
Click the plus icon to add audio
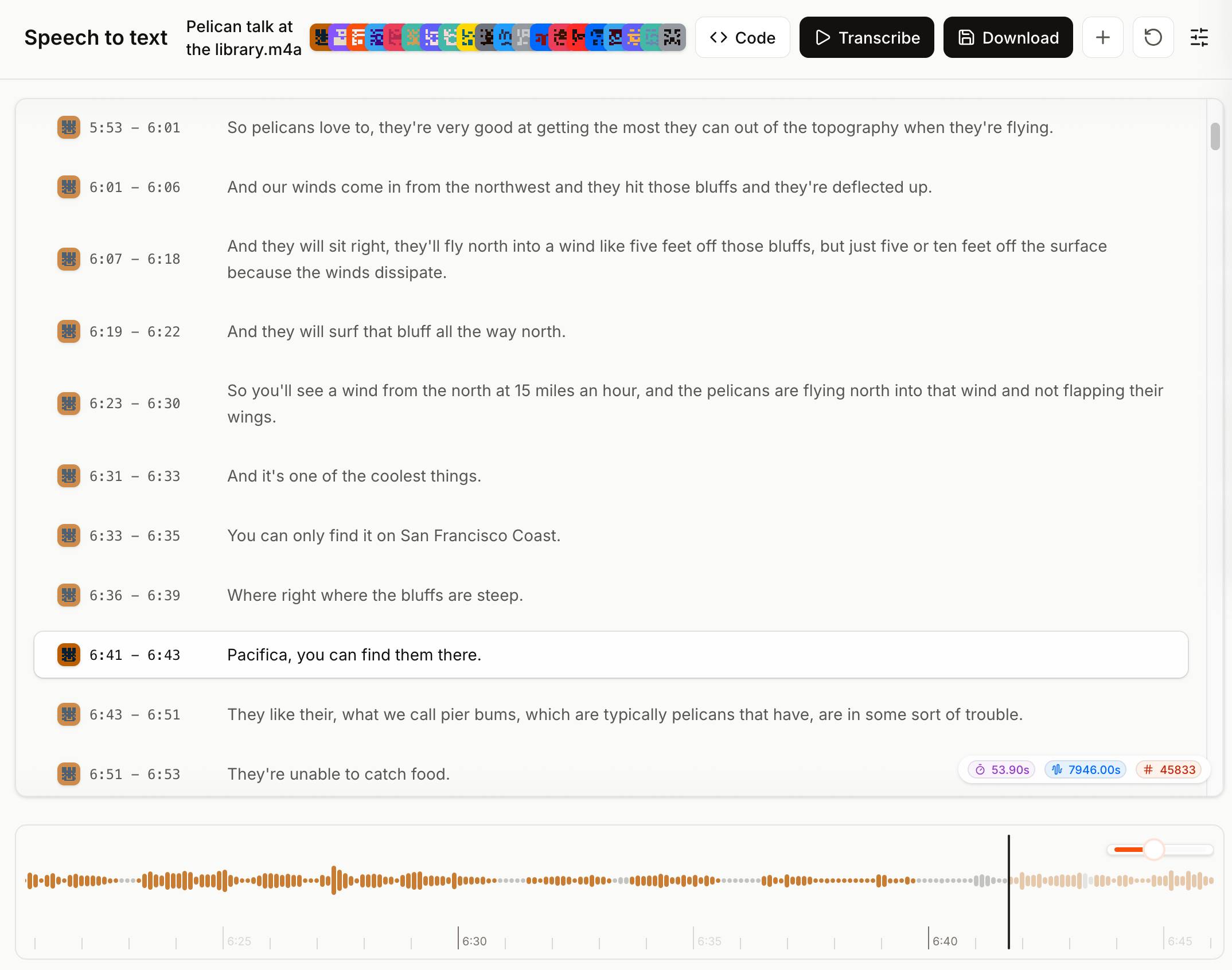point(1102,37)
